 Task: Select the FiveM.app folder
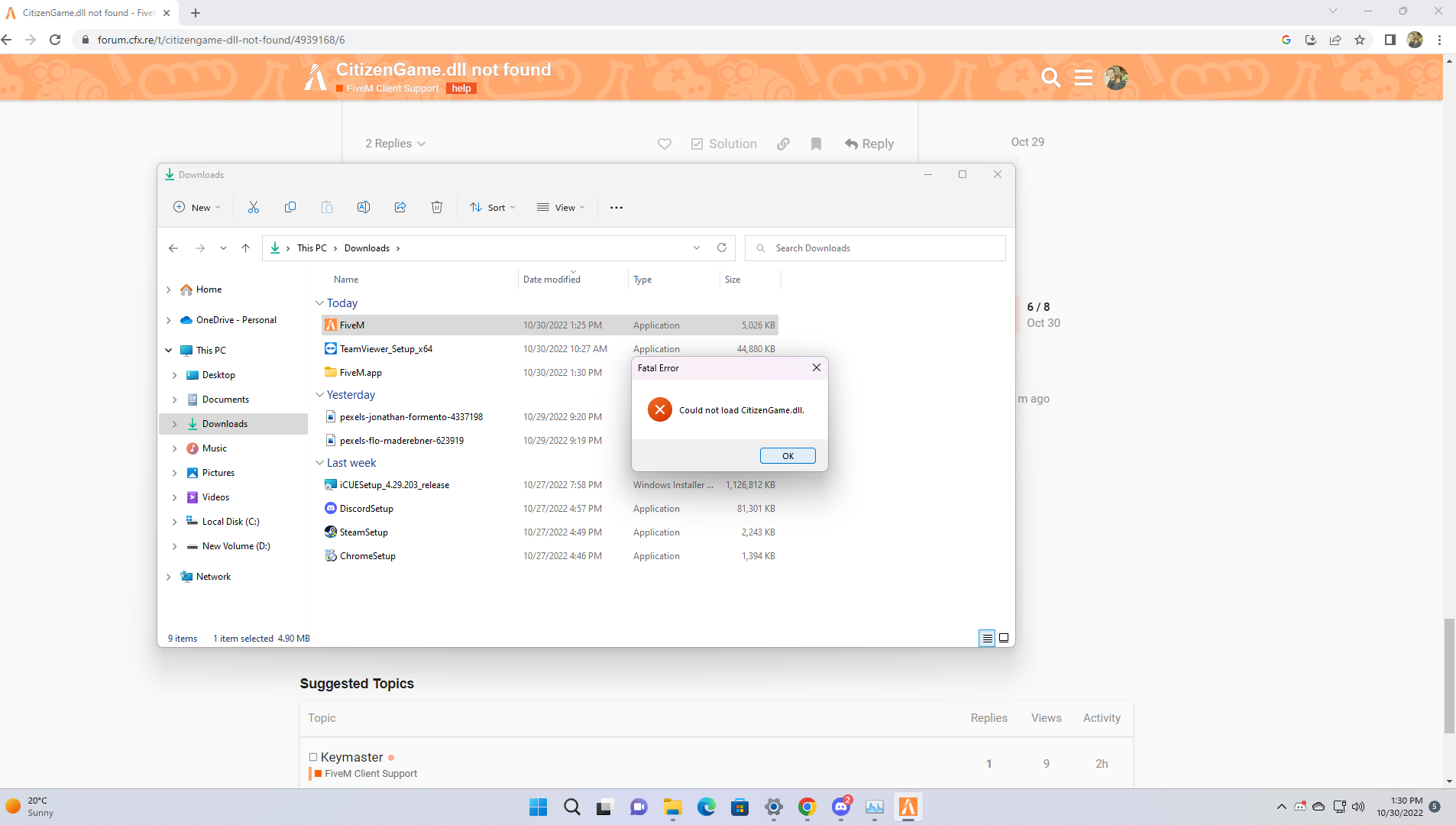pos(361,373)
